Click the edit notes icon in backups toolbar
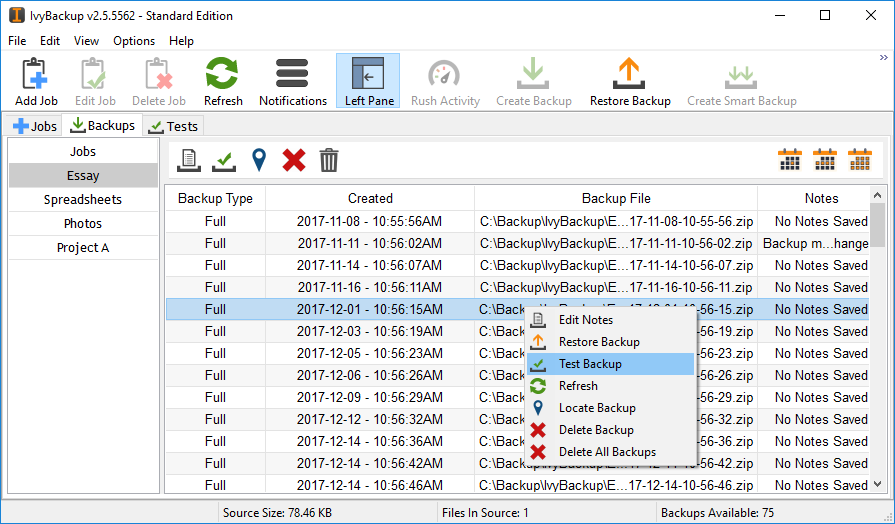Image resolution: width=895 pixels, height=524 pixels. pos(189,160)
